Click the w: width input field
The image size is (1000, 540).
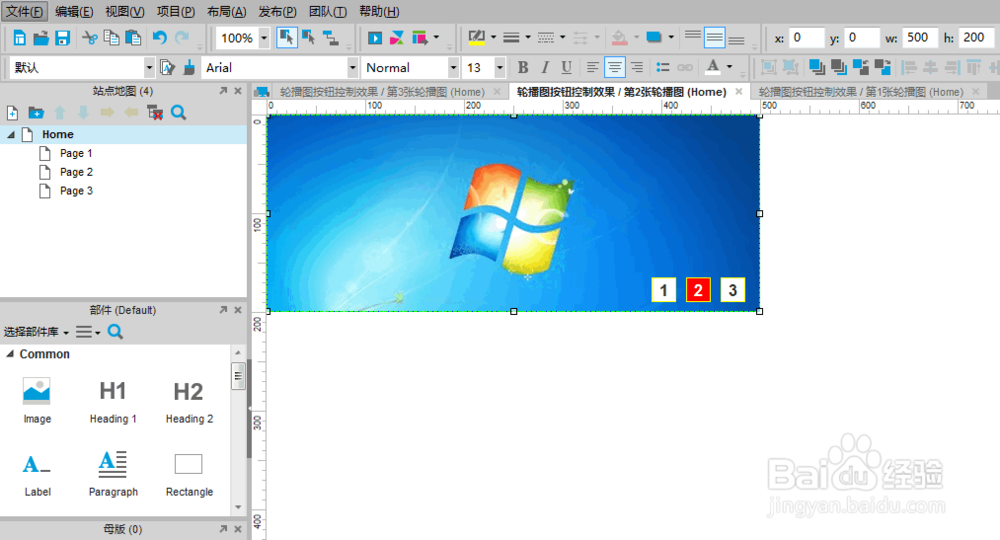[920, 38]
